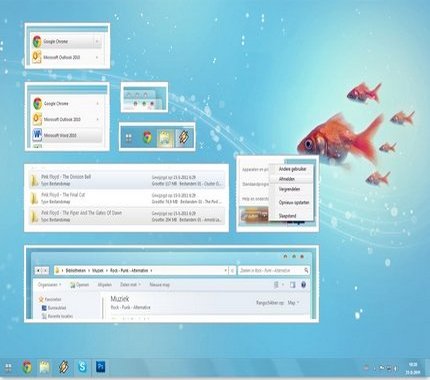The height and width of the screenshot is (380, 430).
Task: Open the view options dropdown arrow
Action: click(283, 285)
